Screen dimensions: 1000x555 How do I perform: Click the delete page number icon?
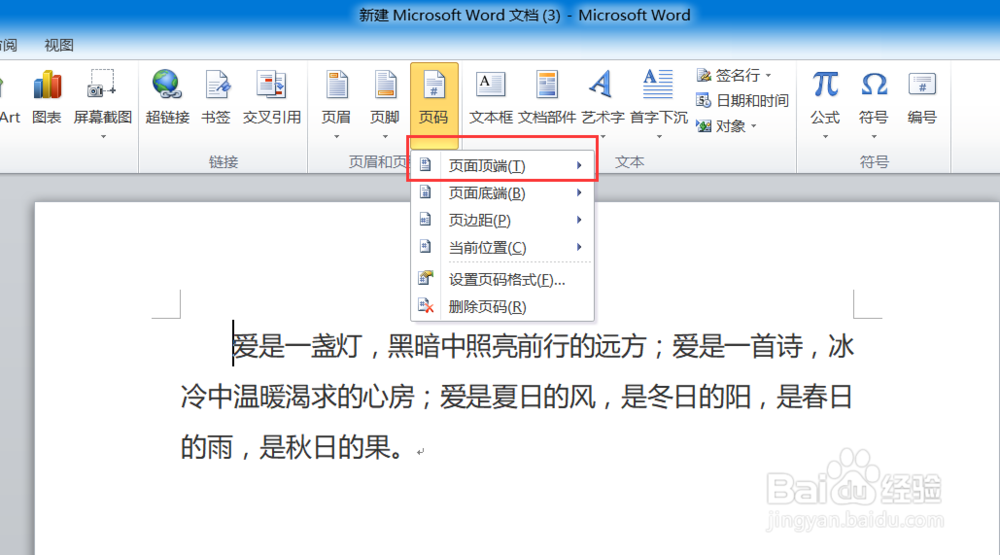point(426,306)
